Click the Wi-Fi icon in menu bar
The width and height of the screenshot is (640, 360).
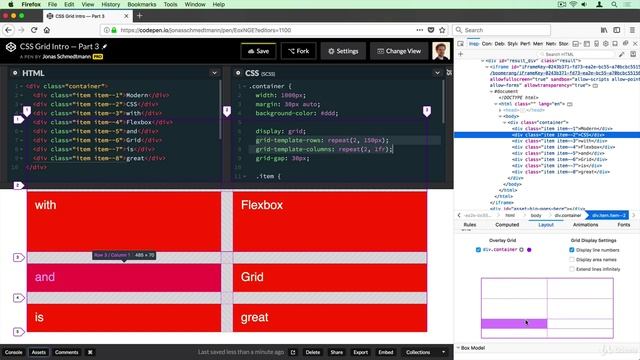point(573,4)
